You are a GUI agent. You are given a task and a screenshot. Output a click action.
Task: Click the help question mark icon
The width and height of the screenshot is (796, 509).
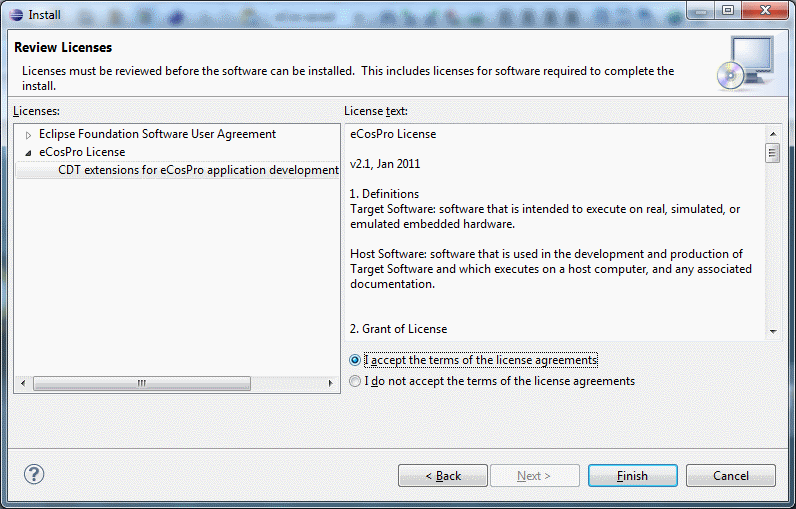[x=33, y=475]
